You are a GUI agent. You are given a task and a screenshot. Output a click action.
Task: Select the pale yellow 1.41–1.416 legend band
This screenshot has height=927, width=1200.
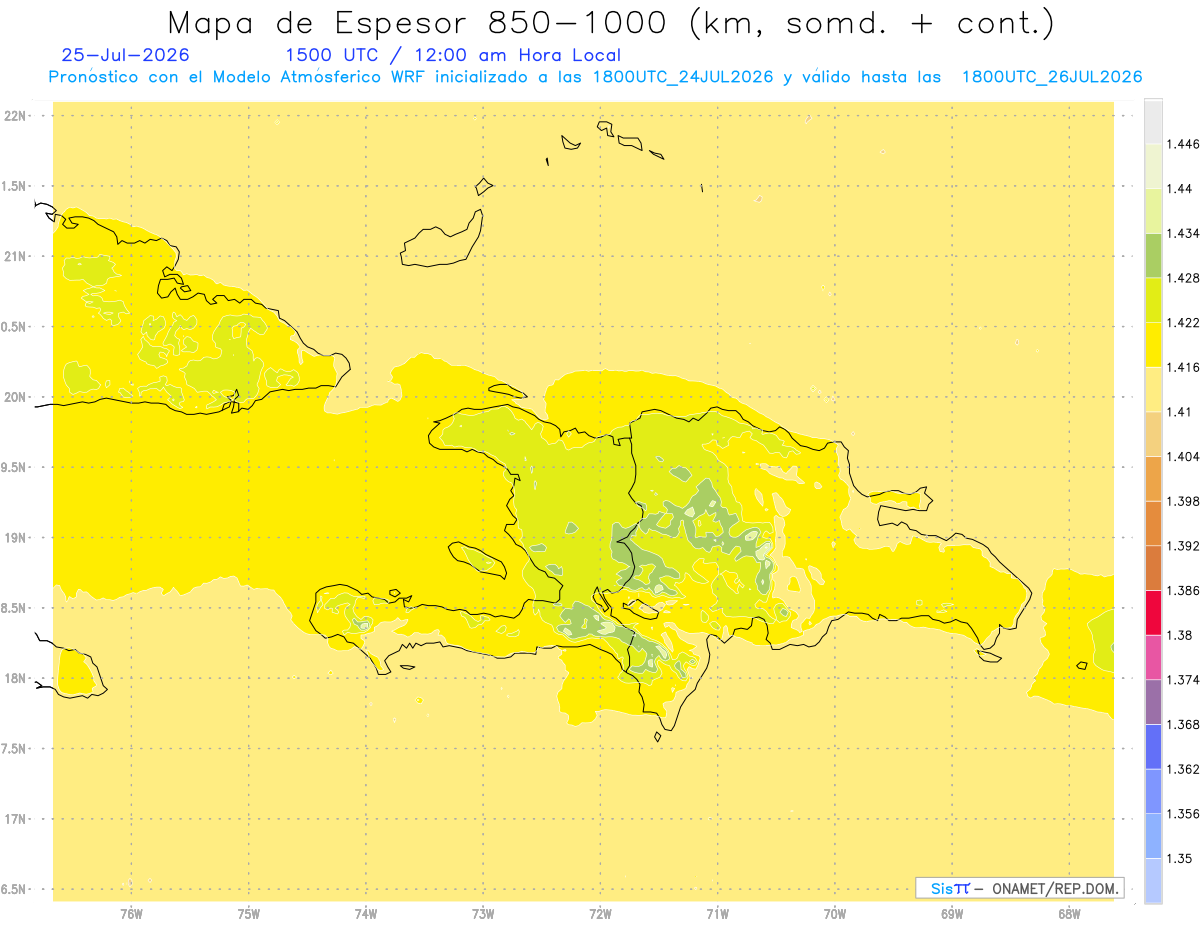pyautogui.click(x=1153, y=389)
